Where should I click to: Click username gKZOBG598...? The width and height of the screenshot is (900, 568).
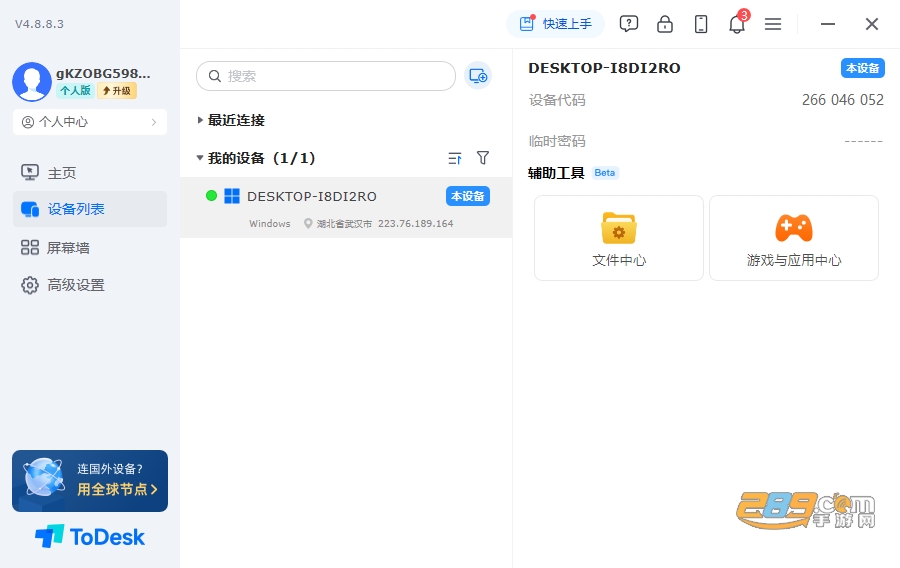pos(103,73)
